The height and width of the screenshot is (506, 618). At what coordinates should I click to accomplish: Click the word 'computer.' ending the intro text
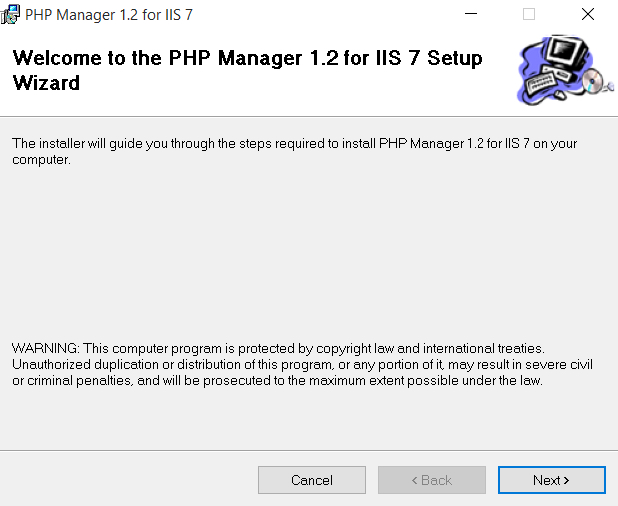[x=41, y=160]
